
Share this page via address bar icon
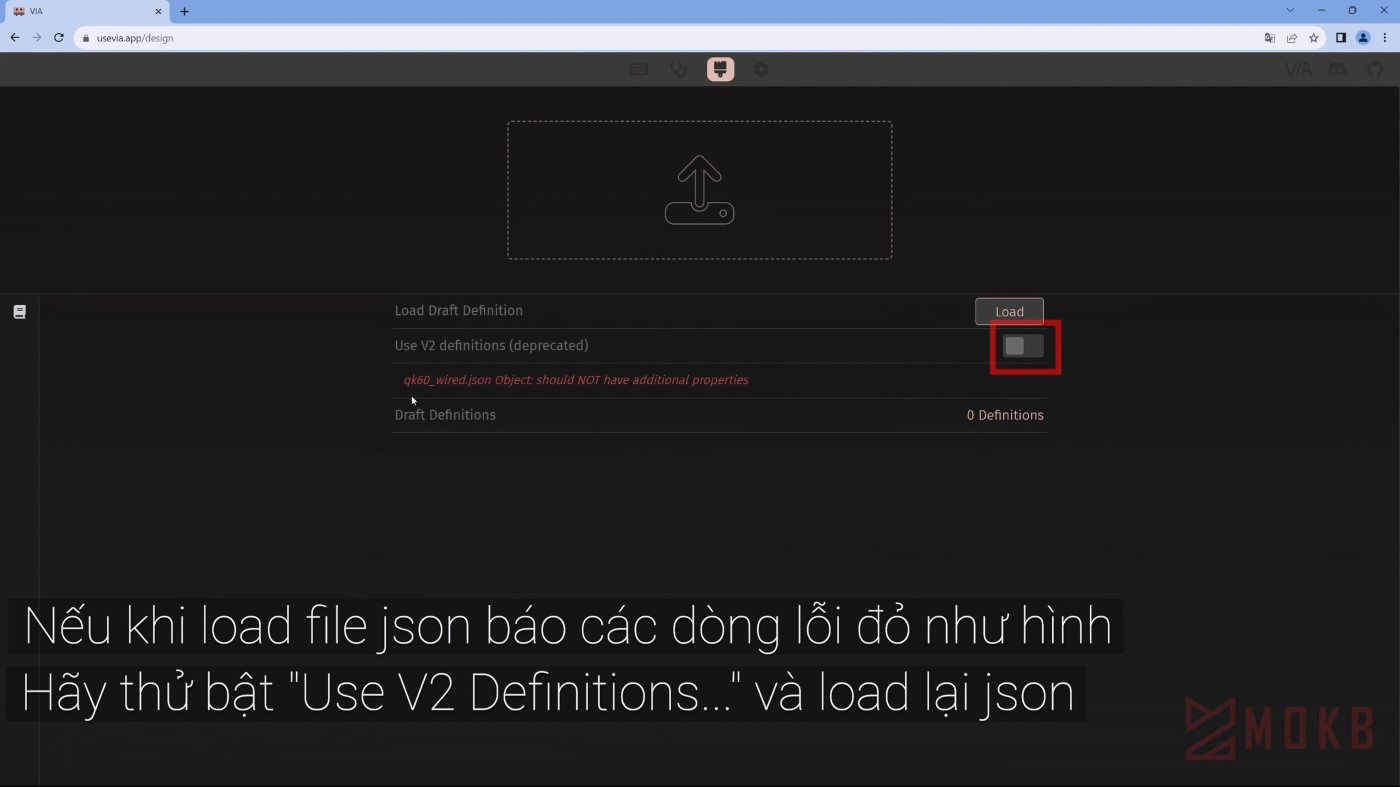[1292, 38]
